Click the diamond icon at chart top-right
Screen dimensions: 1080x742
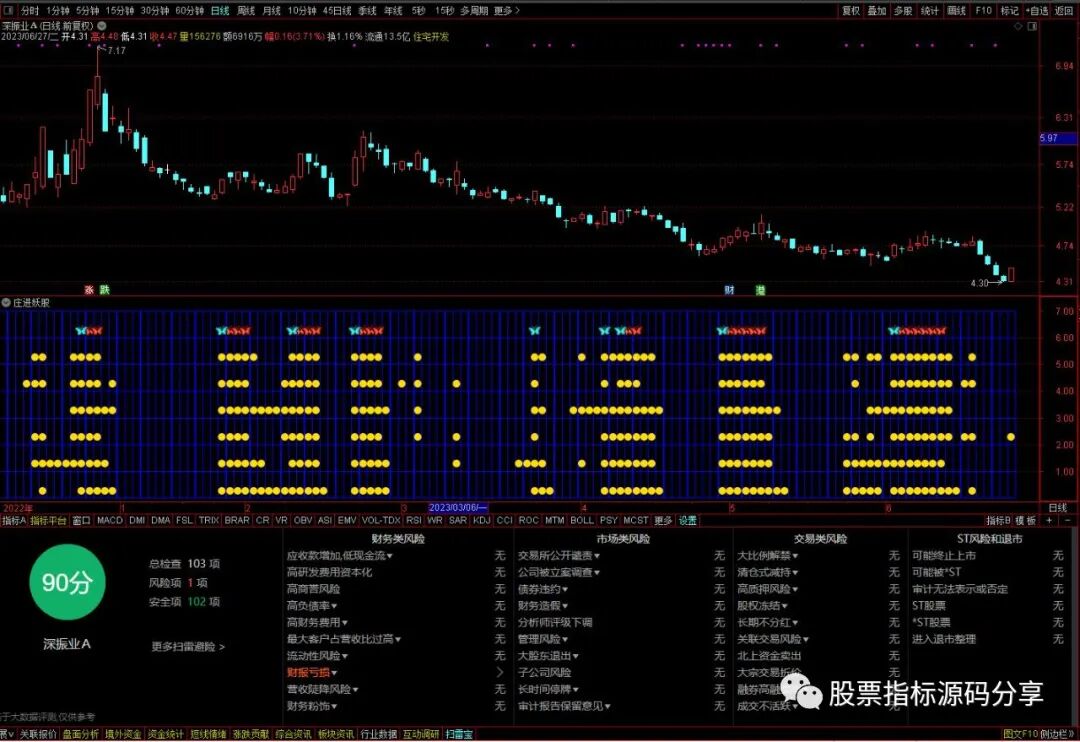[1018, 26]
